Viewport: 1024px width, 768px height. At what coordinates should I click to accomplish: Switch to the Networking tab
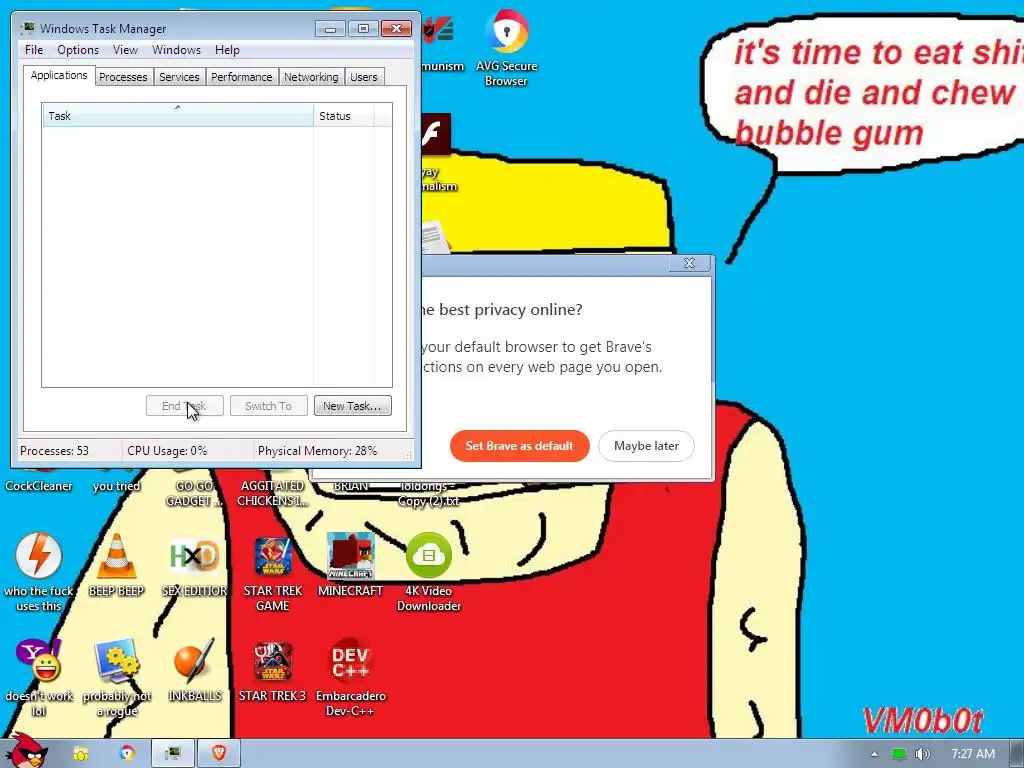click(311, 77)
